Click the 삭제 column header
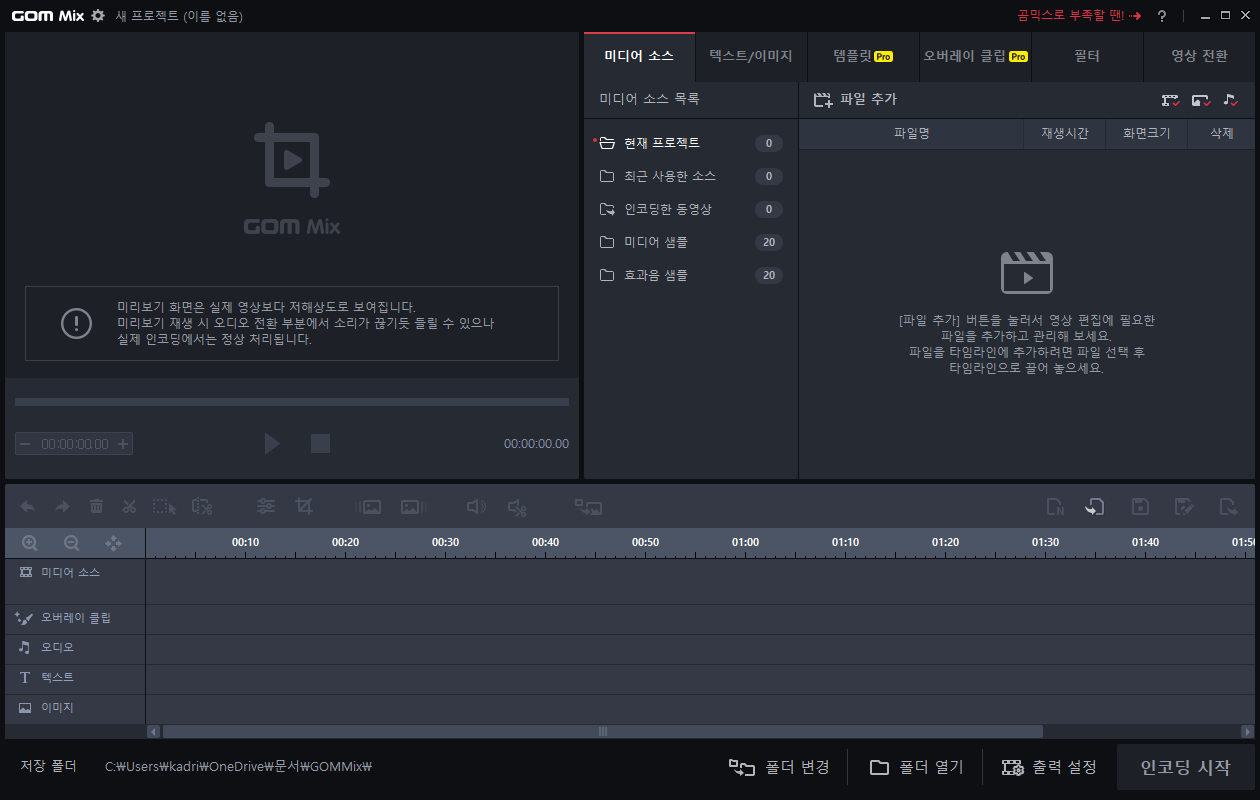The height and width of the screenshot is (800, 1260). tap(1221, 134)
